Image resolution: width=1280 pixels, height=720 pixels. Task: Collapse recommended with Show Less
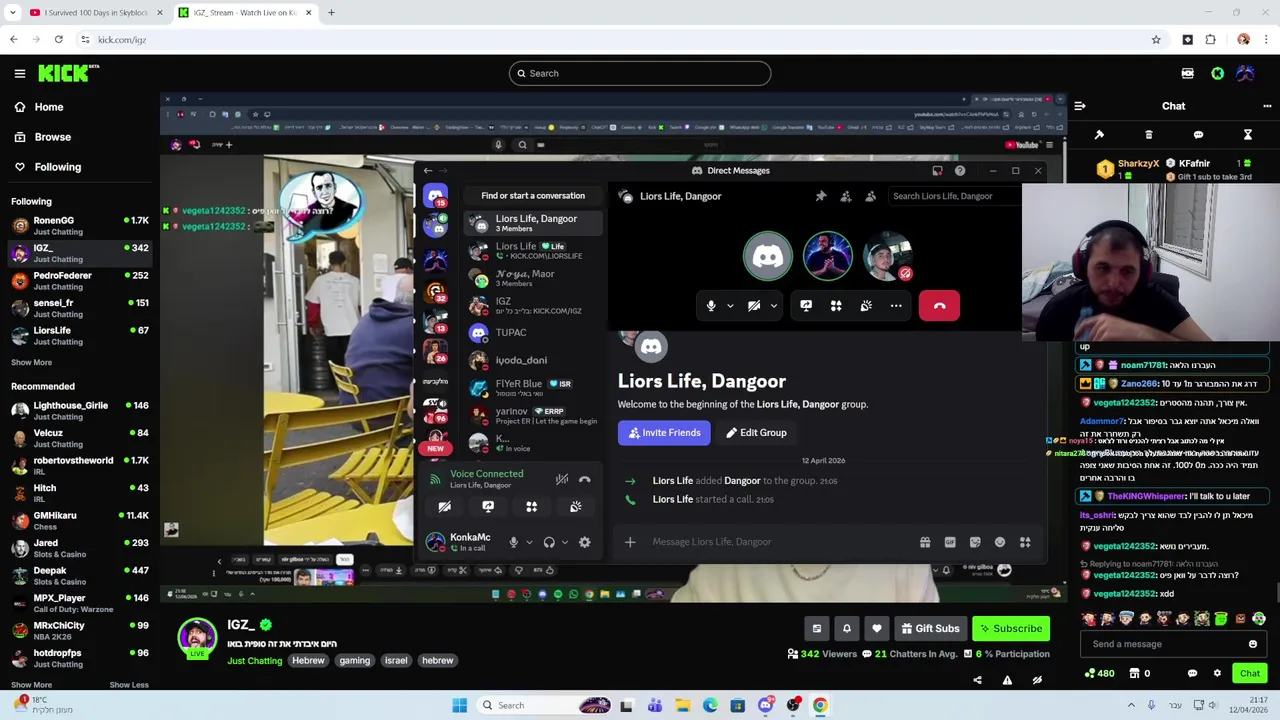[x=129, y=685]
